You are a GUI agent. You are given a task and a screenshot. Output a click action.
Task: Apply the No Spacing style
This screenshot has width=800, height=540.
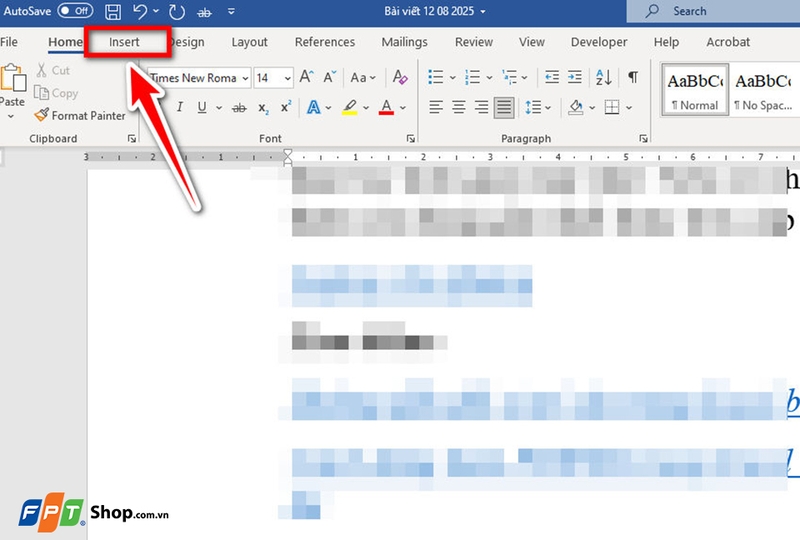(763, 90)
